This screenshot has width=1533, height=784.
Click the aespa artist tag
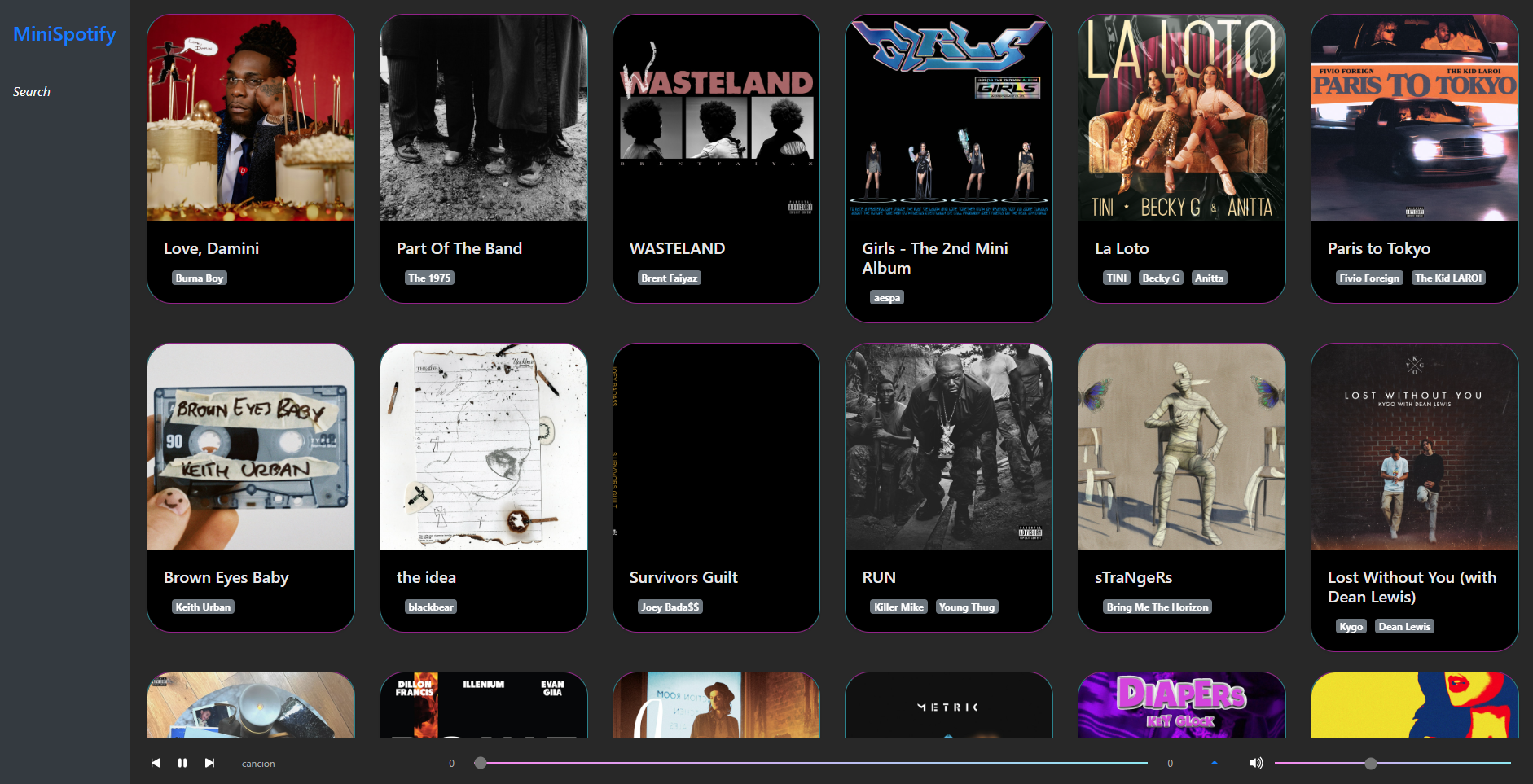tap(887, 297)
